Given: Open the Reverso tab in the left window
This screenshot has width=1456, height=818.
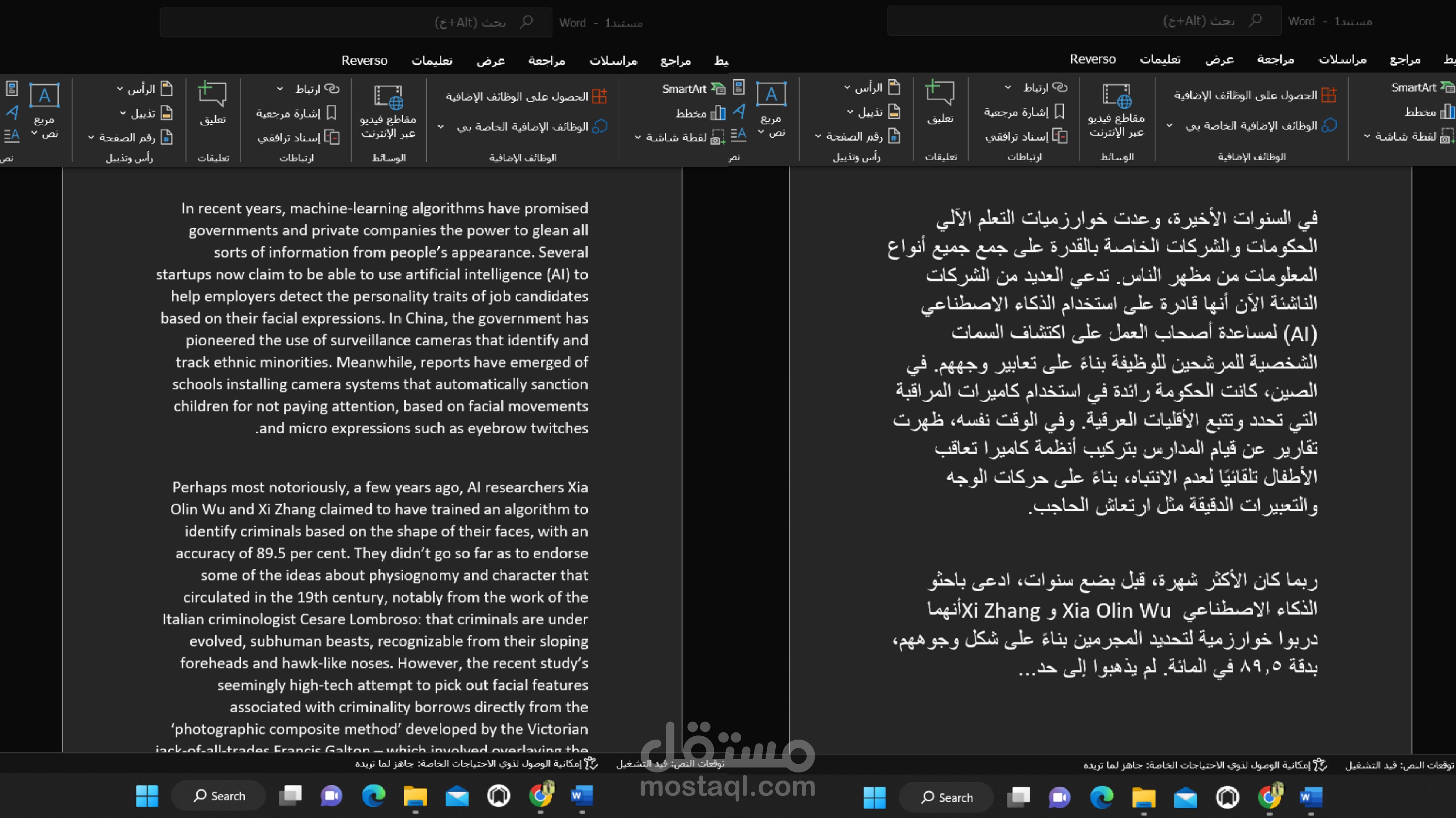Looking at the screenshot, I should (364, 60).
